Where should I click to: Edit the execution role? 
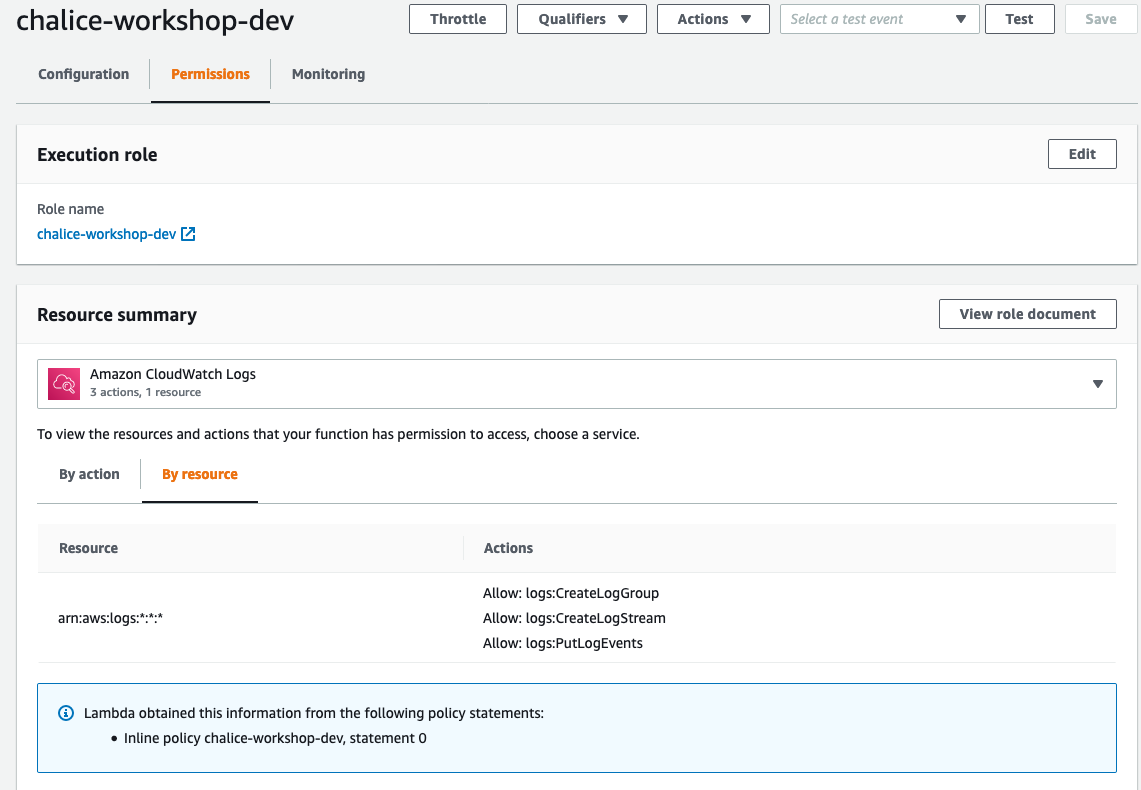pos(1082,154)
